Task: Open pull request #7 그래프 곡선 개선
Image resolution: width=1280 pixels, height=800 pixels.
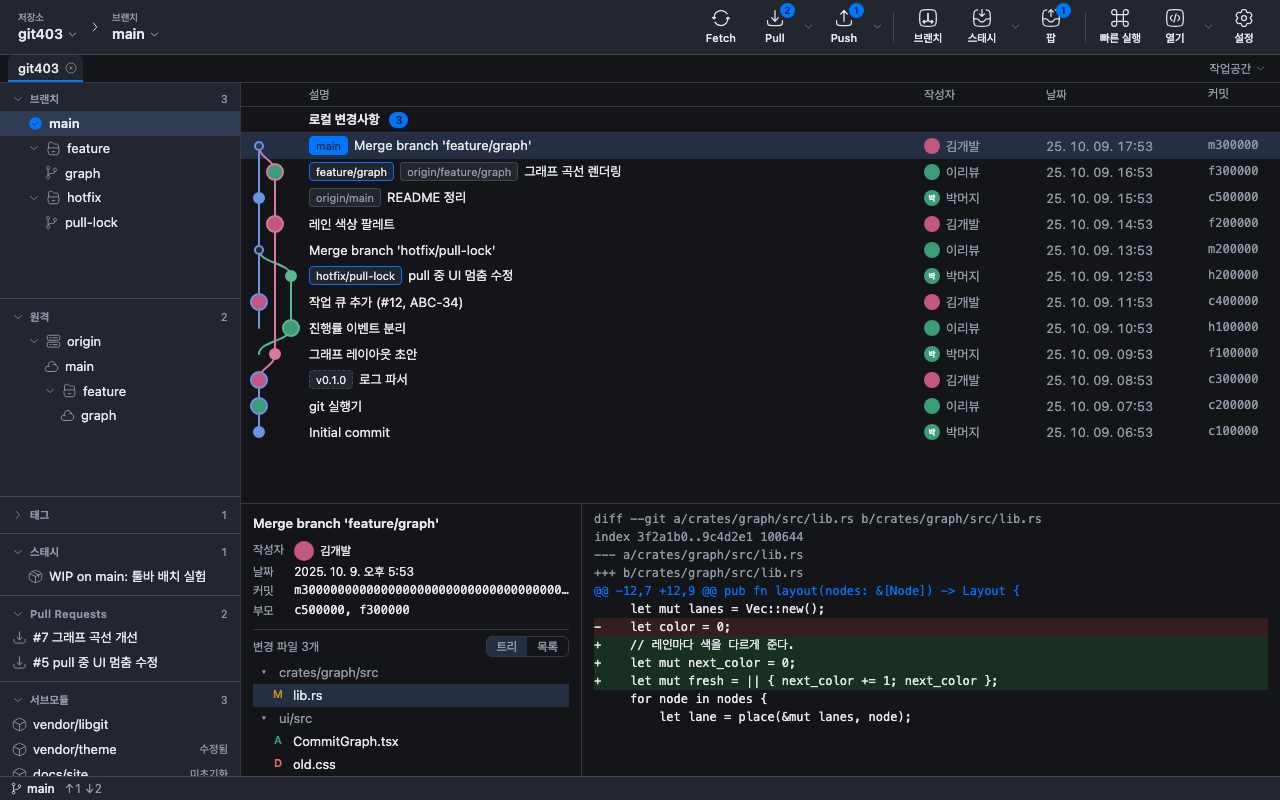Action: pyautogui.click(x=120, y=637)
